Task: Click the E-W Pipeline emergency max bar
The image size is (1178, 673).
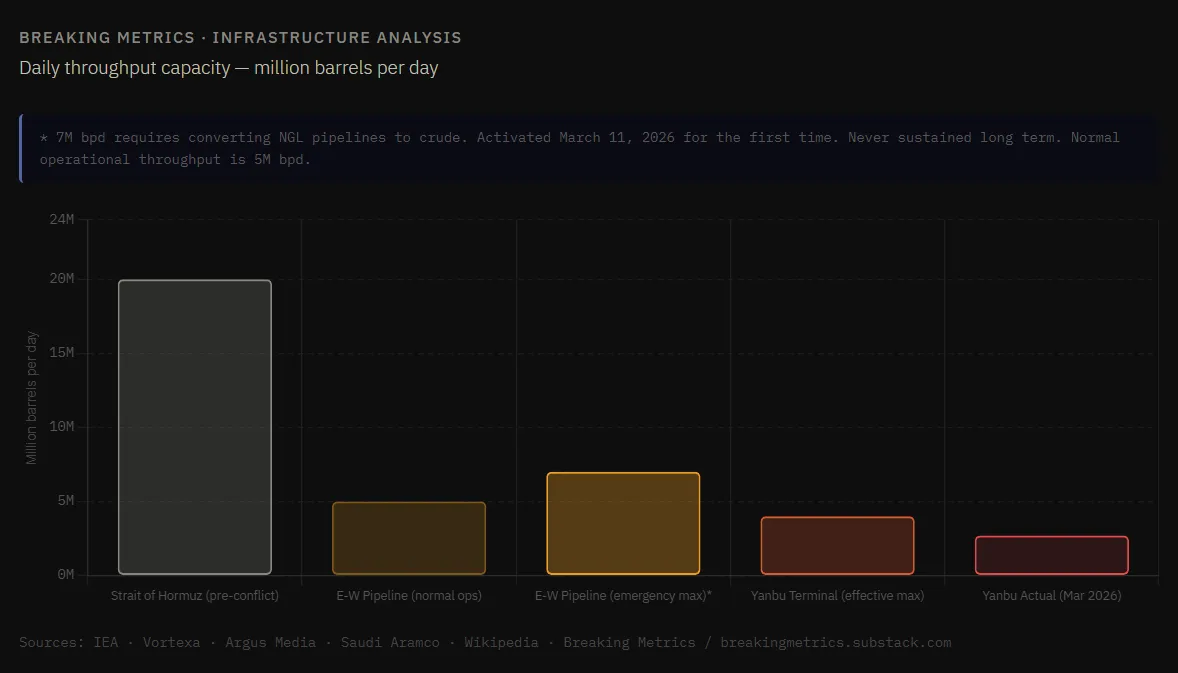Action: (x=623, y=523)
